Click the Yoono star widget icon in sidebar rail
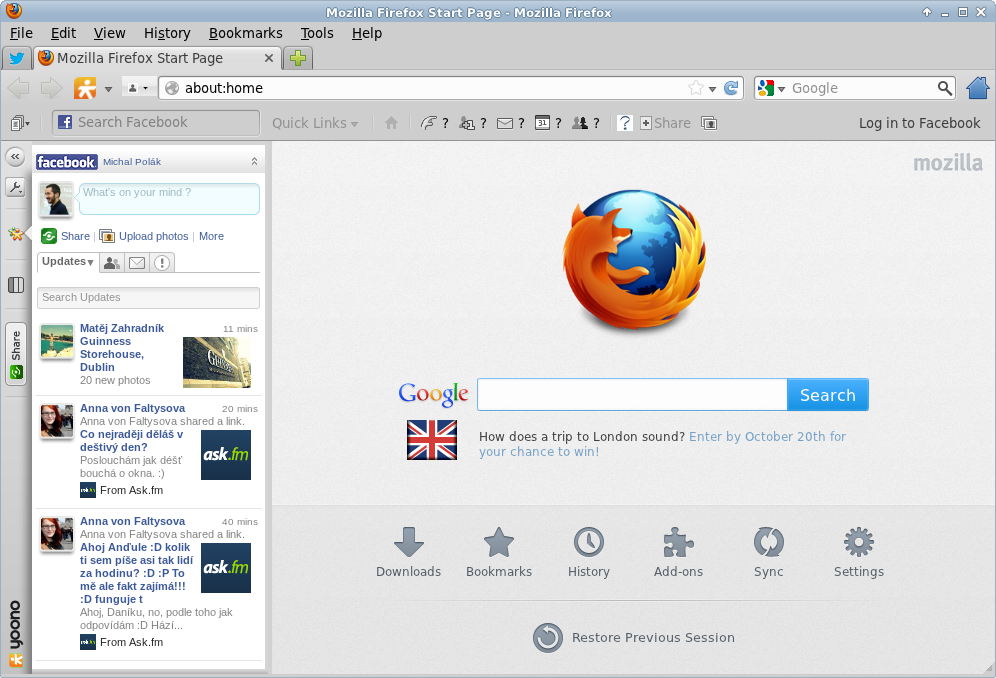996x678 pixels. [x=16, y=234]
